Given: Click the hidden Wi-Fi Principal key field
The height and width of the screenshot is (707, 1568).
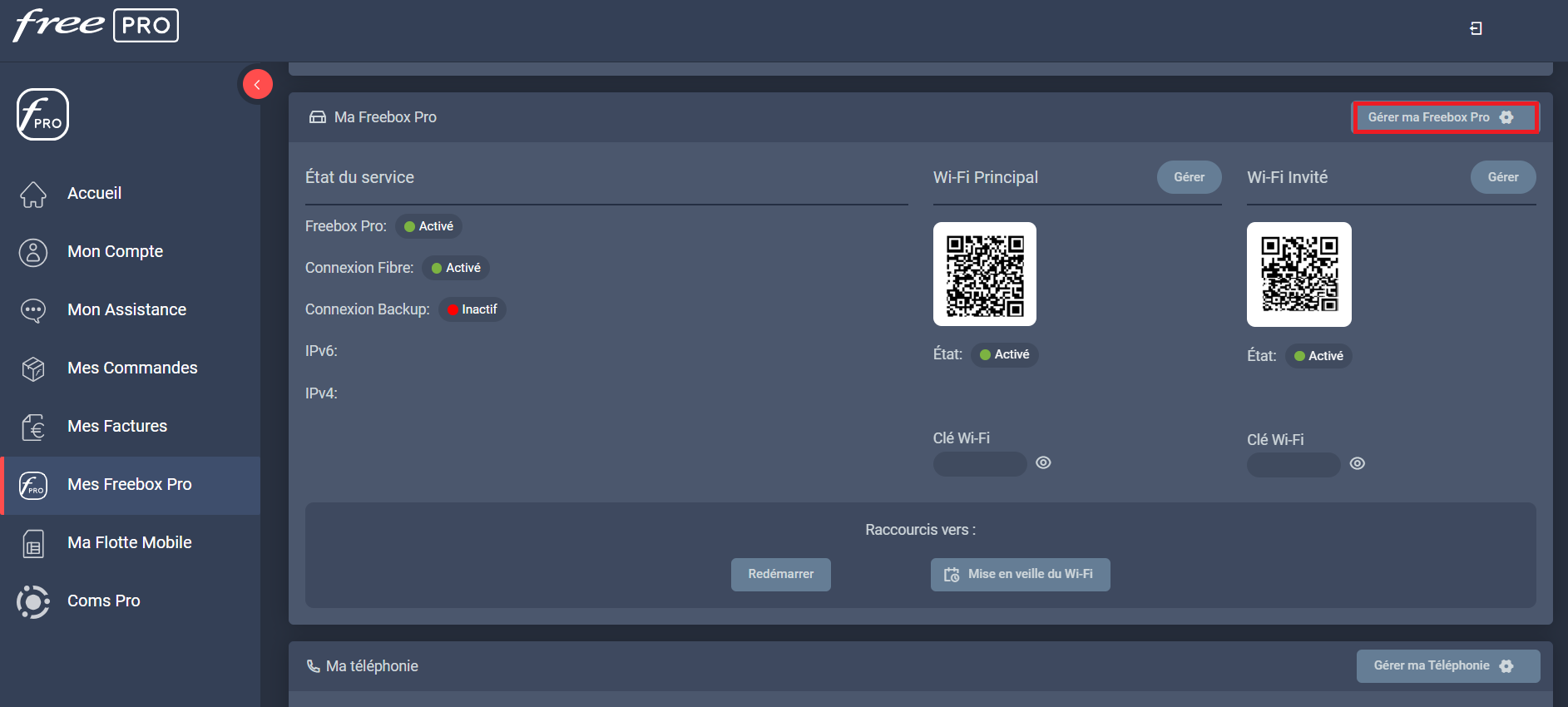Looking at the screenshot, I should coord(980,464).
